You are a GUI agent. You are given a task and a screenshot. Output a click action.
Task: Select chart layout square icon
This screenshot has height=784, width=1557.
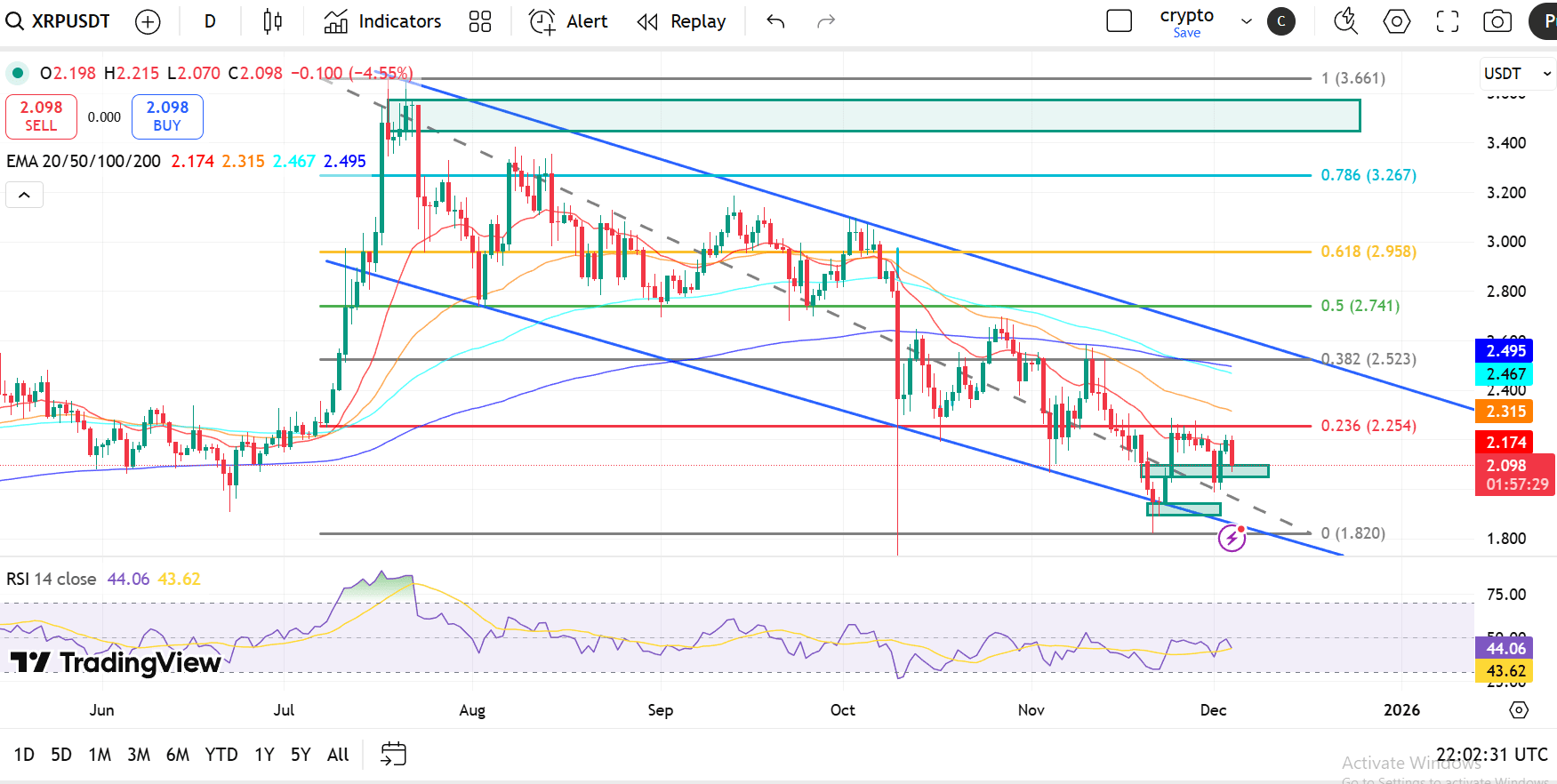(1119, 21)
